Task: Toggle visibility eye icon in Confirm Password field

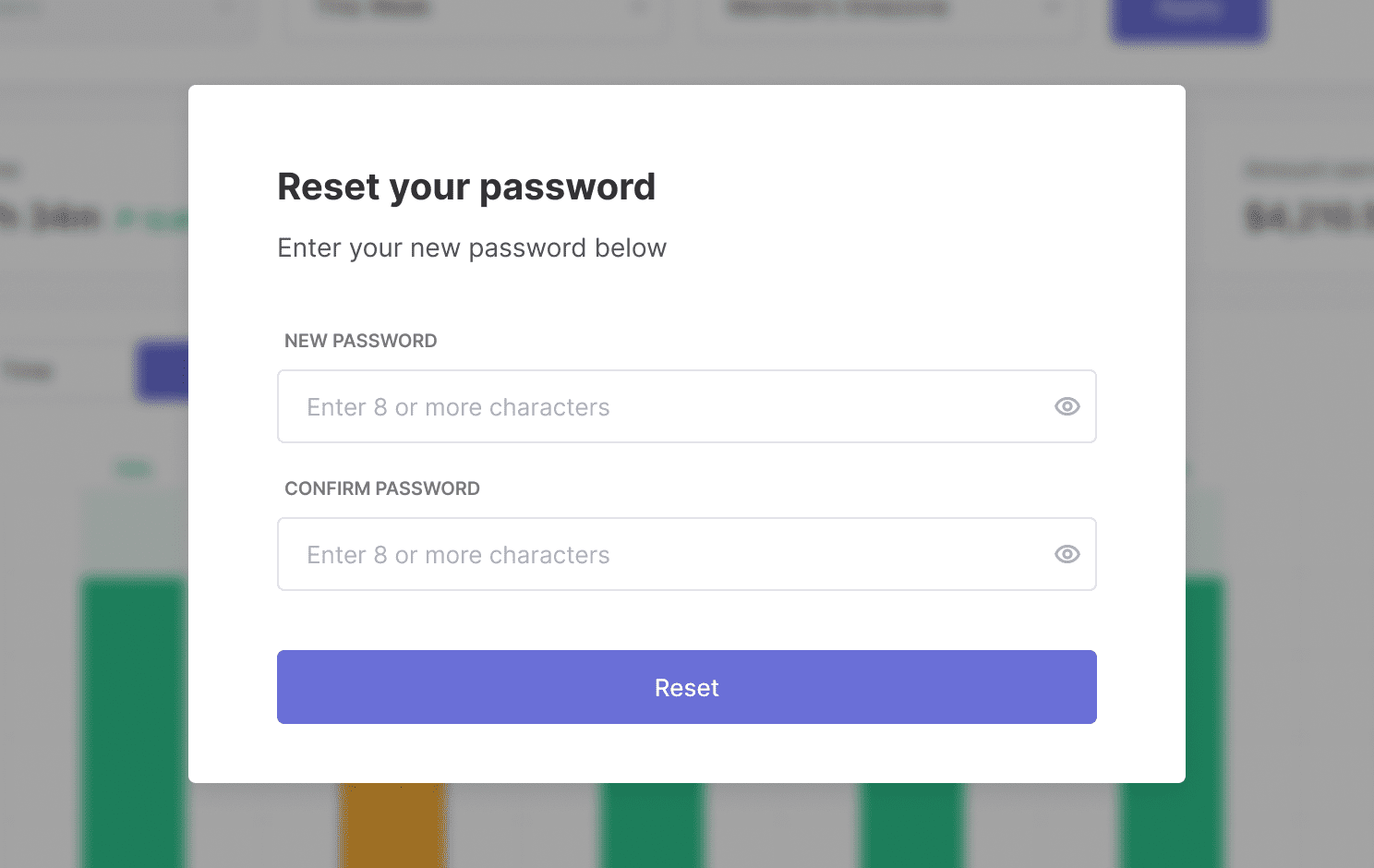Action: 1067,554
